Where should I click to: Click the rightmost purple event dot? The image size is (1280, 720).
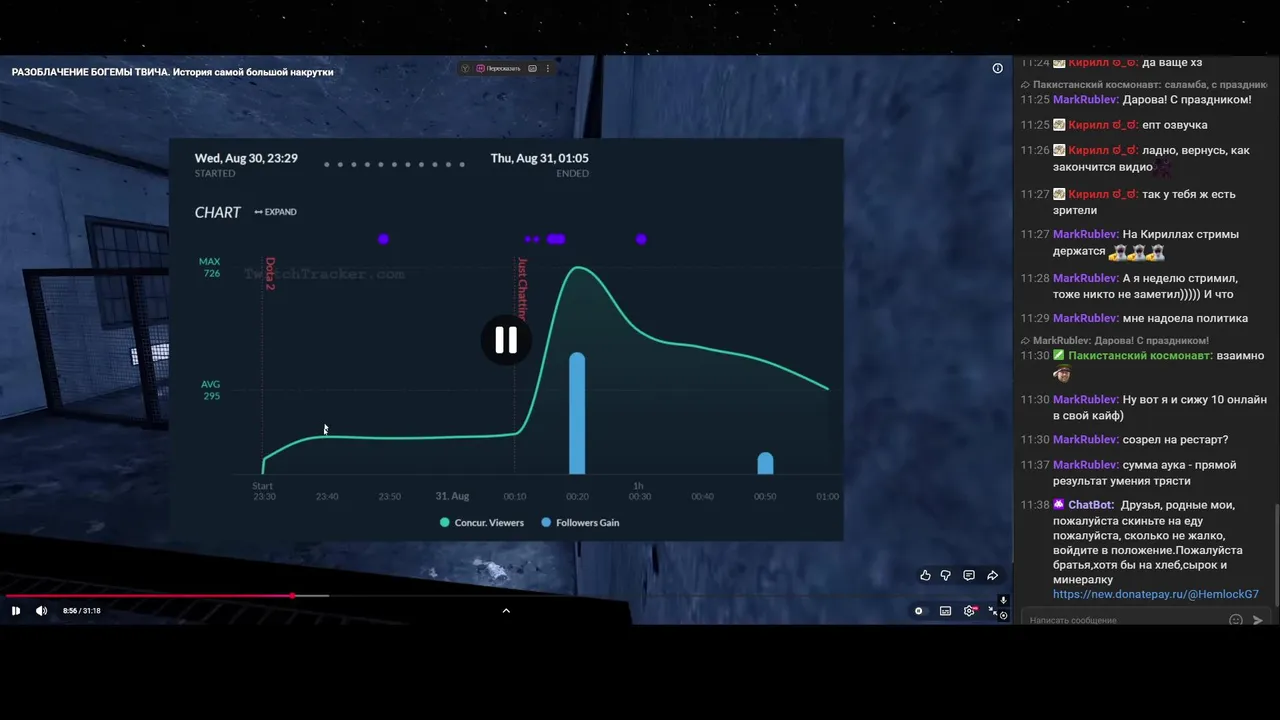[641, 239]
